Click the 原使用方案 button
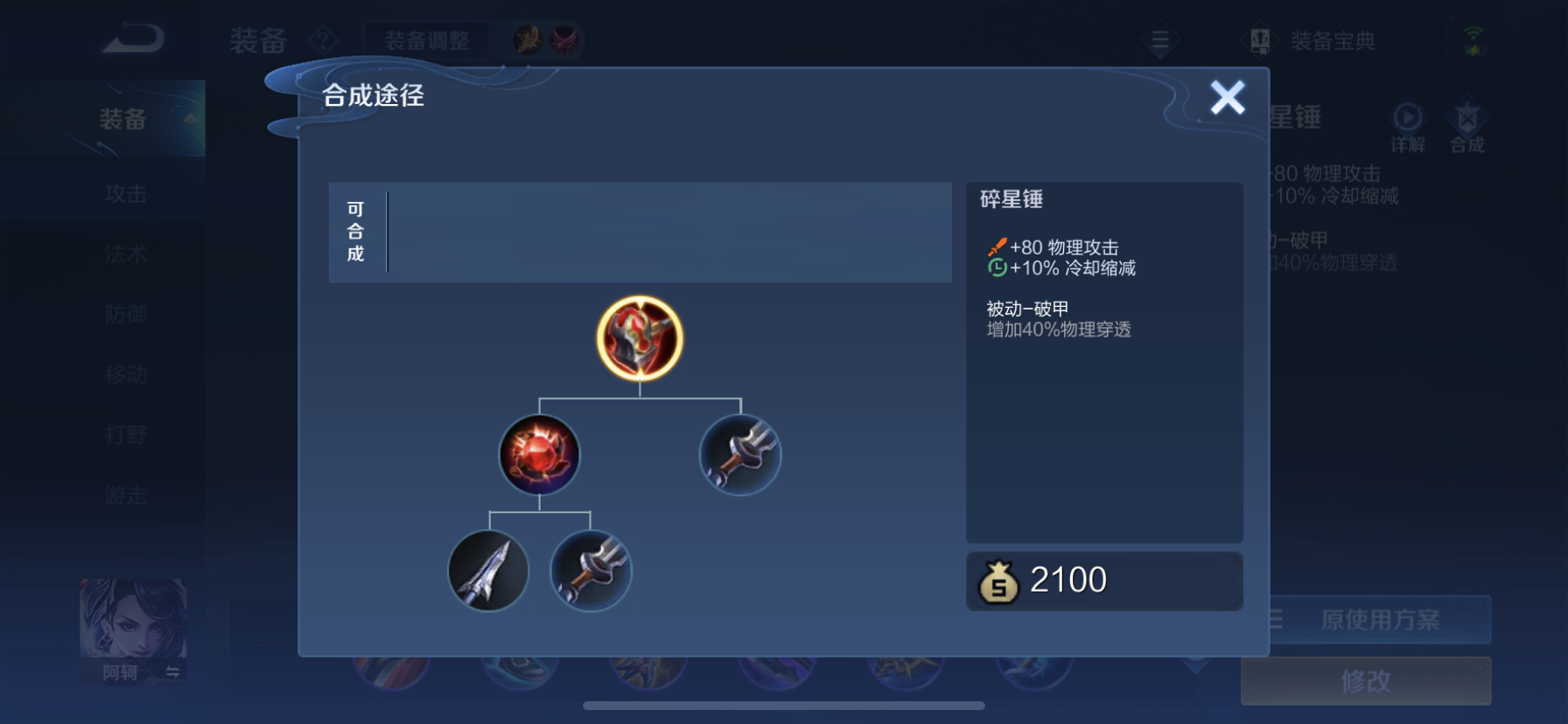This screenshot has height=724, width=1568. [1380, 620]
